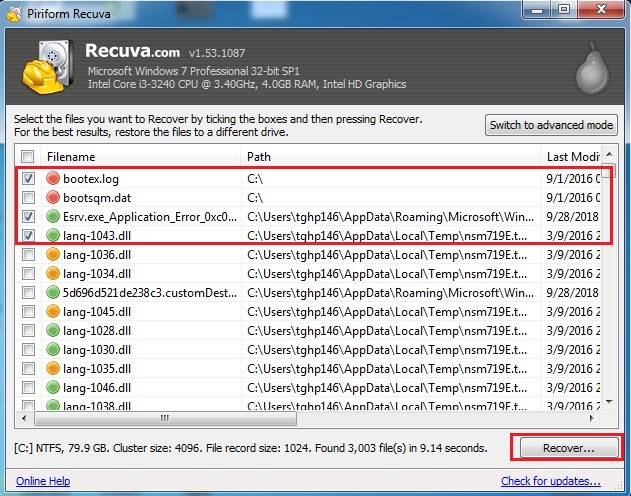631x496 pixels.
Task: Select the bootex.log filename
Action: [x=91, y=179]
